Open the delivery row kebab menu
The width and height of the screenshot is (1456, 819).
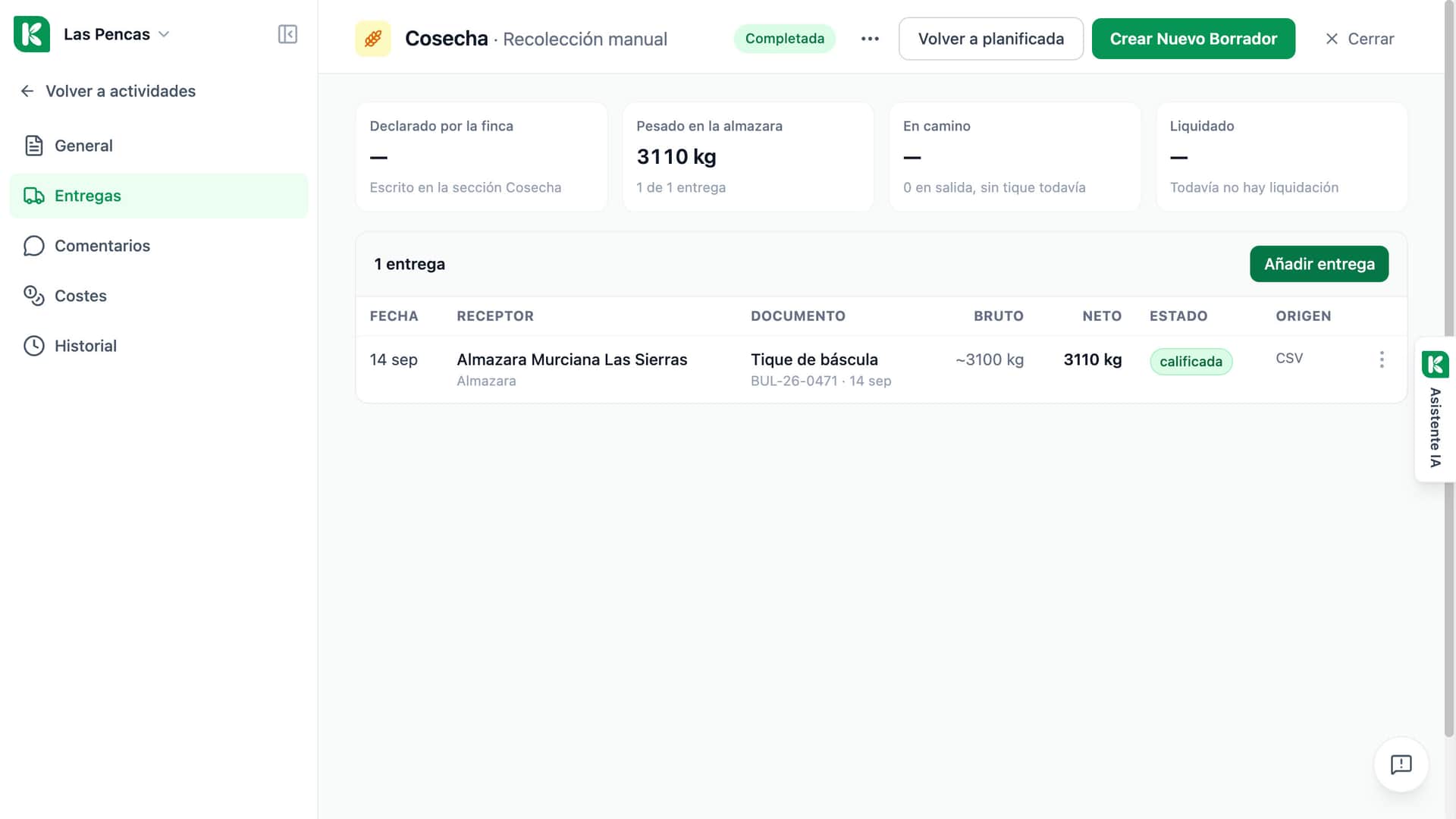1382,359
